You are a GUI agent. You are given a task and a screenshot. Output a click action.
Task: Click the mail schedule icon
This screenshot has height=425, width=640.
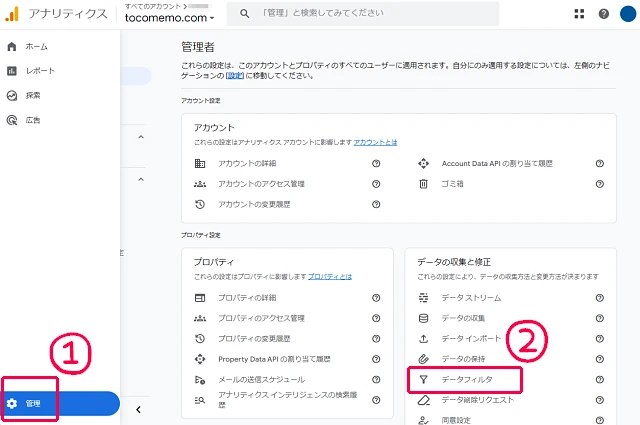click(x=200, y=380)
